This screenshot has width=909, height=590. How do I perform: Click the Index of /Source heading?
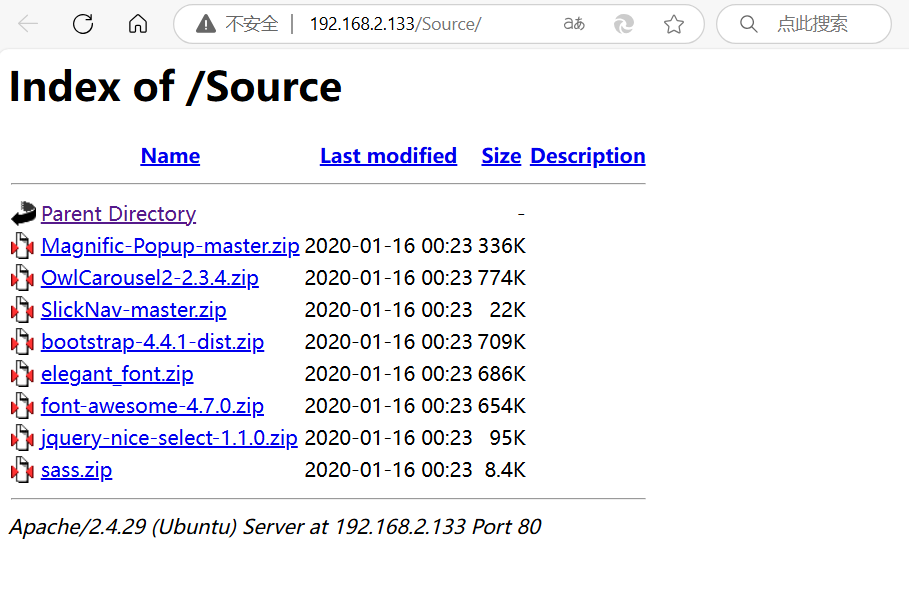176,87
